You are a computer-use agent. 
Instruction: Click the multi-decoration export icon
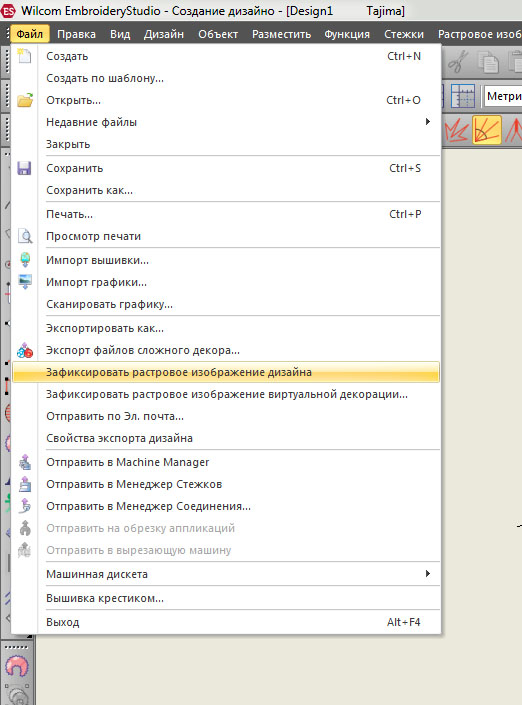[25, 350]
